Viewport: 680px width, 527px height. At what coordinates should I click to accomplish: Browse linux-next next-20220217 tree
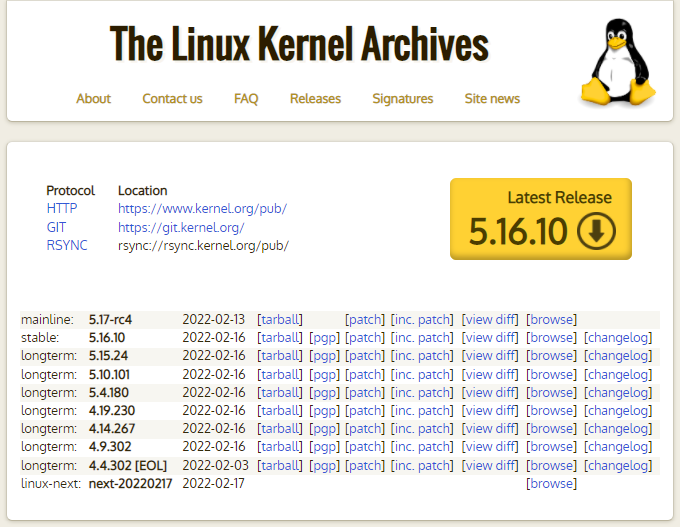[552, 483]
